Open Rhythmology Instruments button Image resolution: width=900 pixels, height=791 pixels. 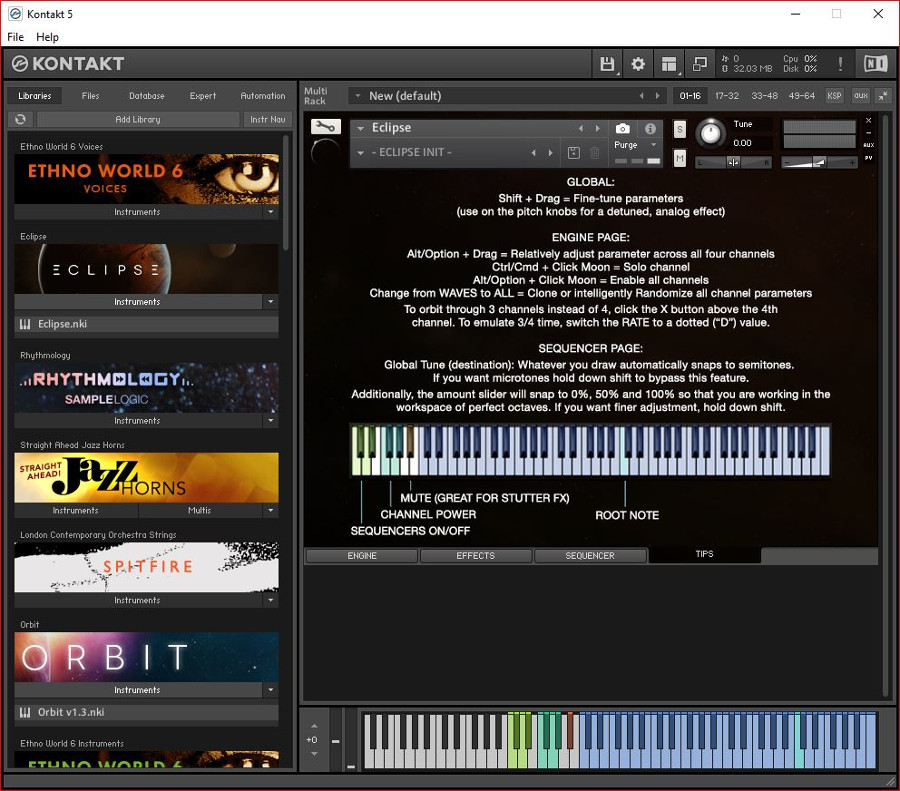click(138, 420)
